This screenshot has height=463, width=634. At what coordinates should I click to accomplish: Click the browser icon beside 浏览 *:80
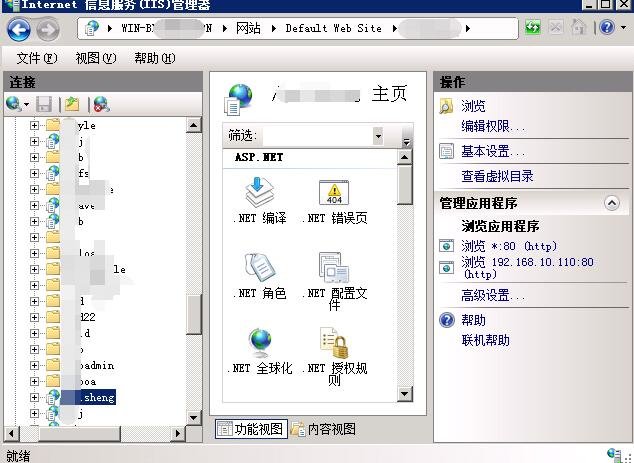point(446,245)
